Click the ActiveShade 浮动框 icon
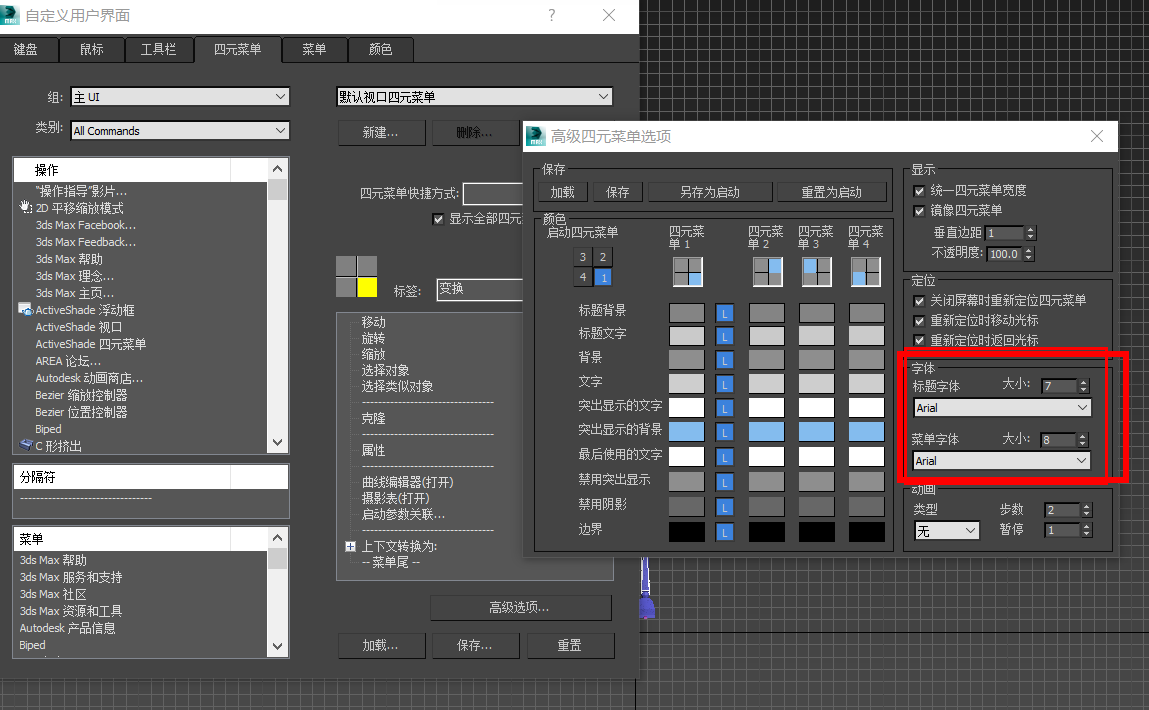The width and height of the screenshot is (1149, 710). (26, 310)
